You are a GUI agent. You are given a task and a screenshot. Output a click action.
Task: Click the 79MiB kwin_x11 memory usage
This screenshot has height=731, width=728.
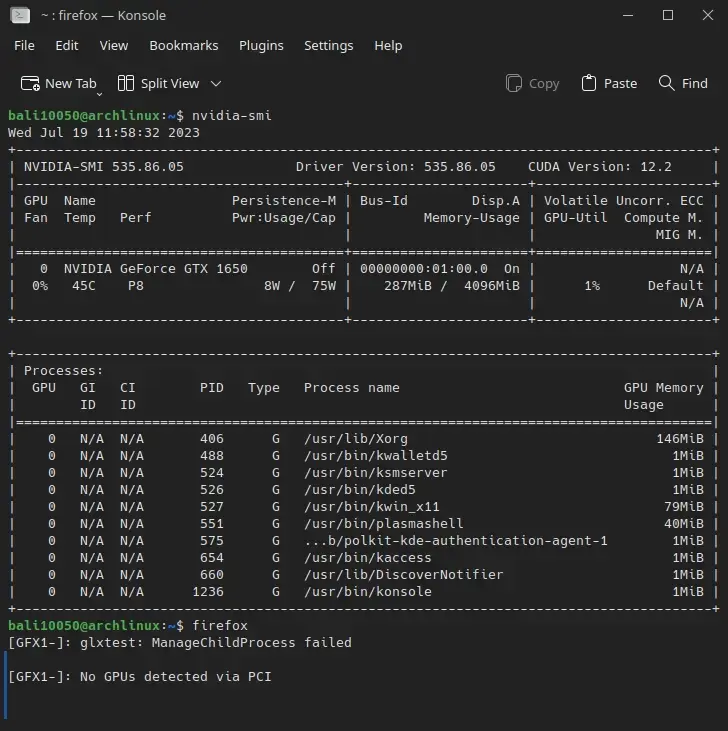click(684, 507)
